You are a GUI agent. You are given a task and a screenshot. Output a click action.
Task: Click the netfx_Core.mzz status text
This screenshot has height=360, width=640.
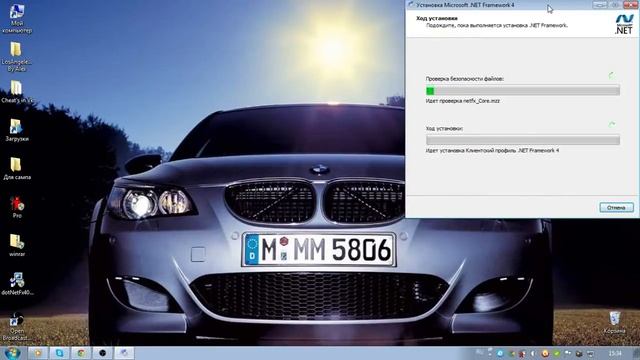pyautogui.click(x=462, y=101)
